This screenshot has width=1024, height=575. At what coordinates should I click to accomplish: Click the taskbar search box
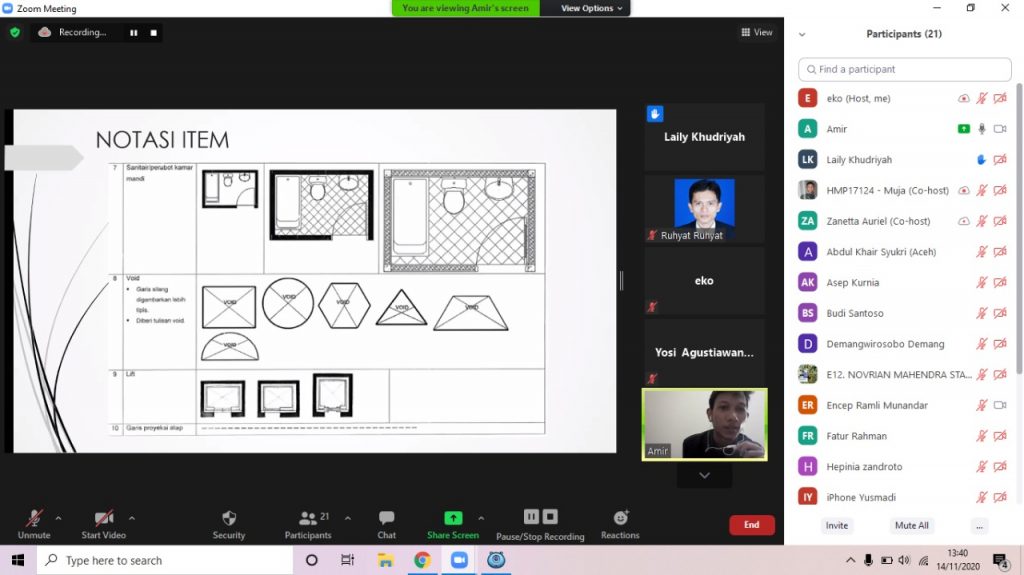[165, 560]
